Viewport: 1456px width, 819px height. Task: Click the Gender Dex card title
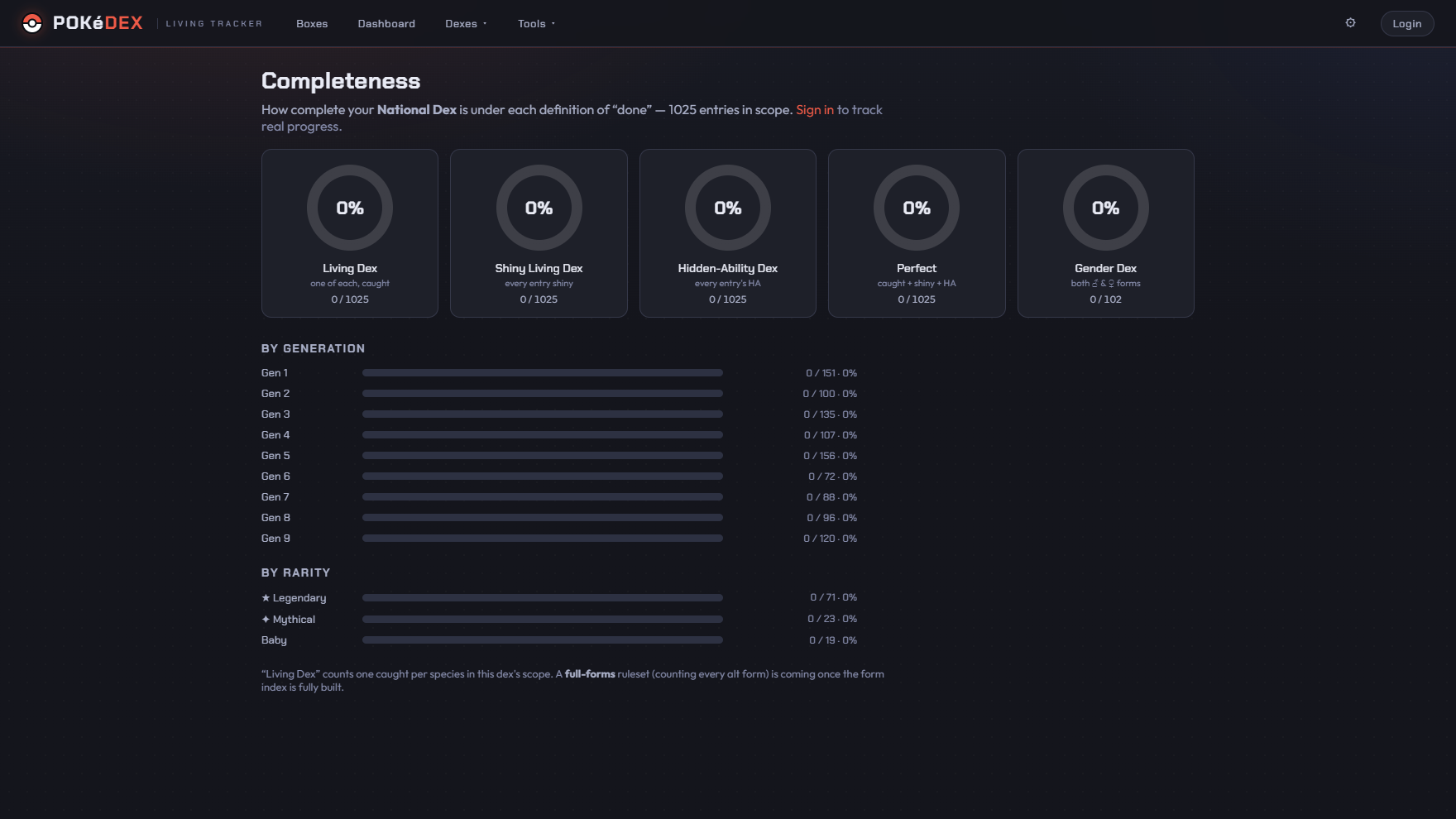[1105, 268]
